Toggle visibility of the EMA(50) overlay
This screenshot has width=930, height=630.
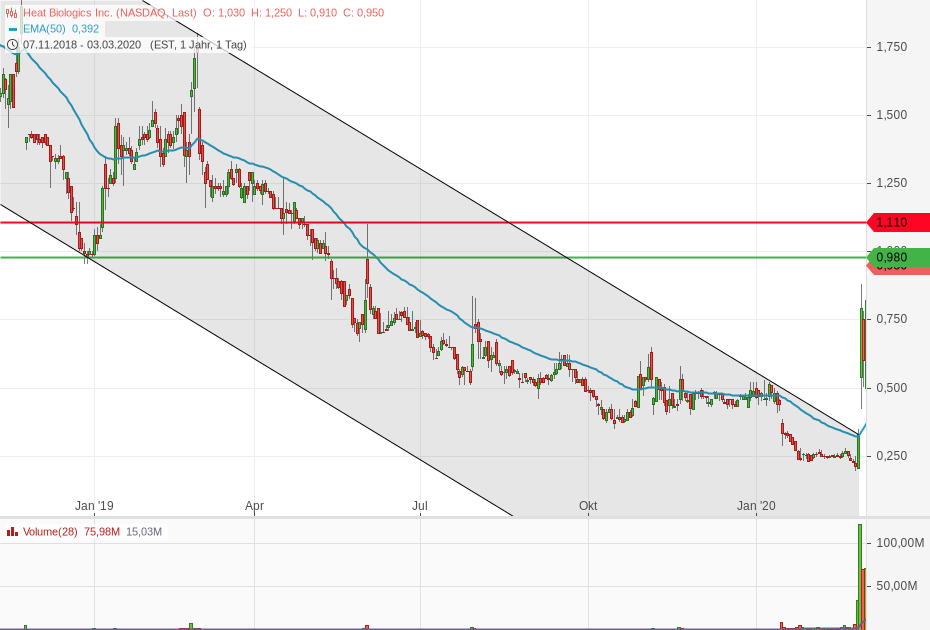[x=14, y=28]
